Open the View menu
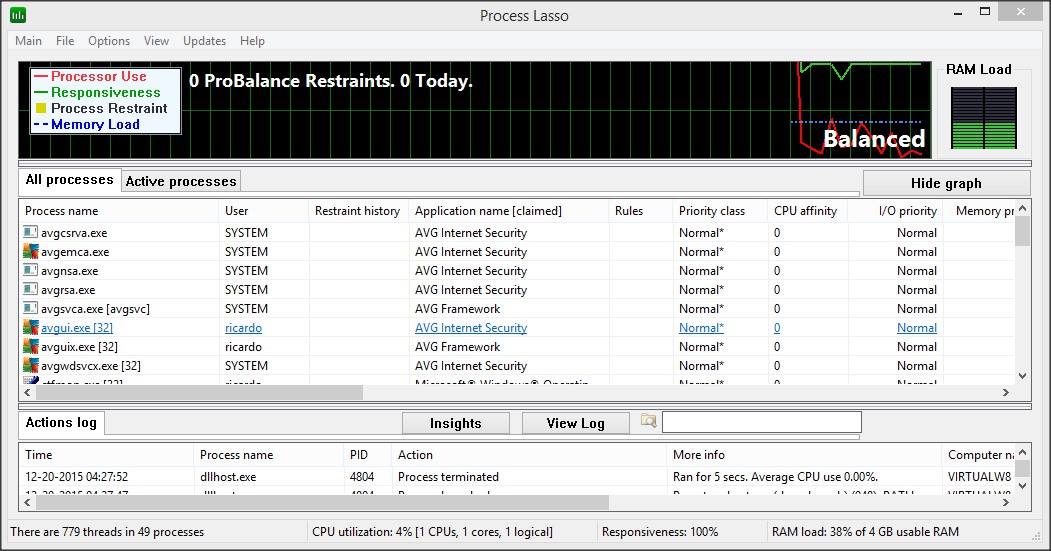 click(x=156, y=41)
